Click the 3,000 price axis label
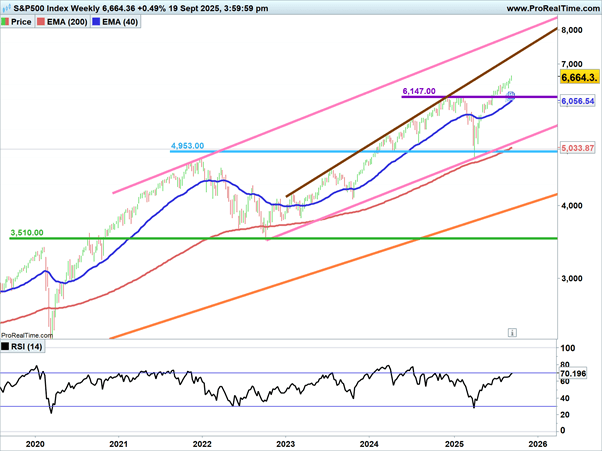The width and height of the screenshot is (602, 451). coord(572,278)
